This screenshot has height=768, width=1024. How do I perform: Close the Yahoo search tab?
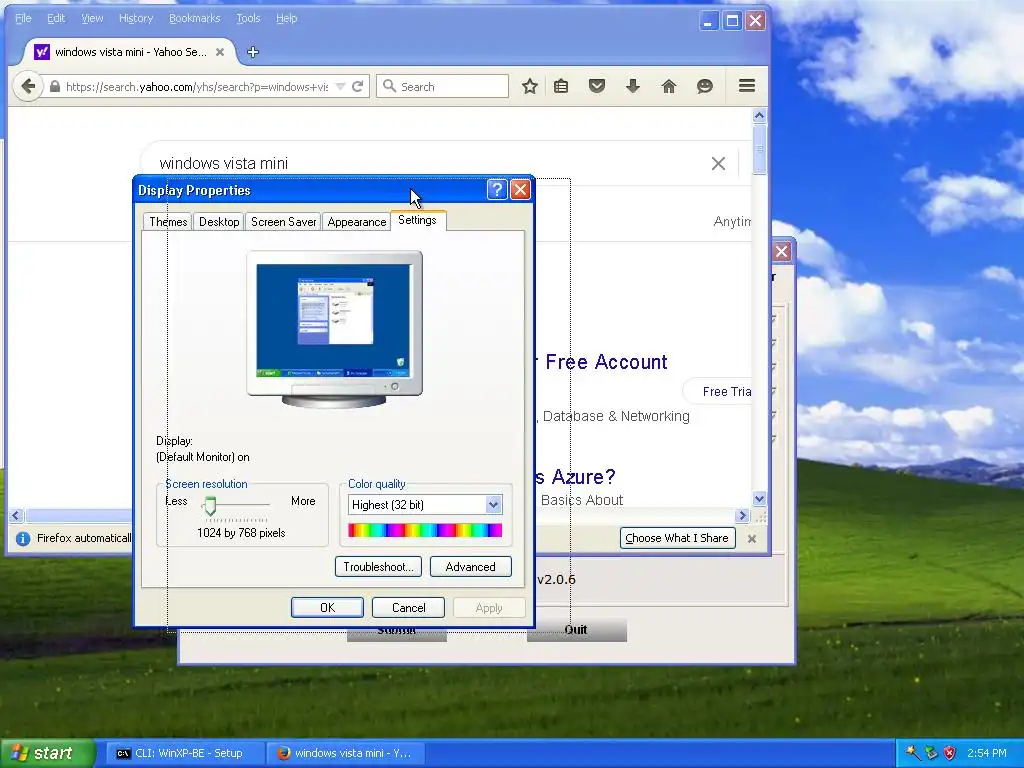220,52
